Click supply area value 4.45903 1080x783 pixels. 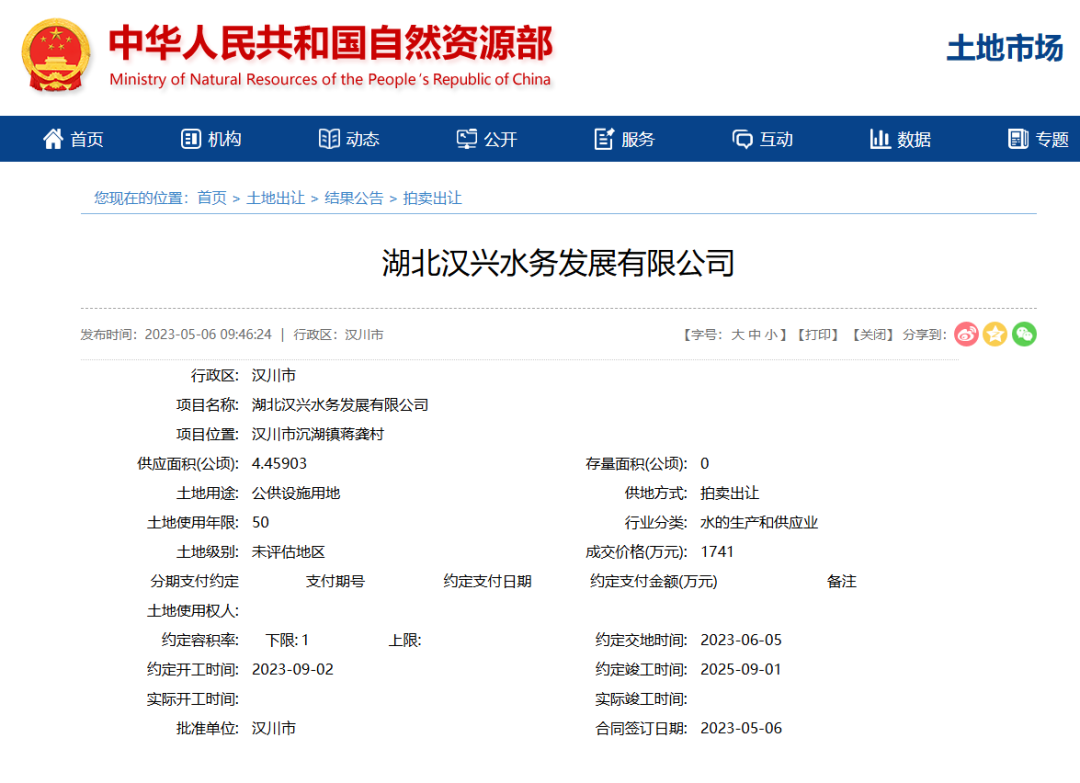279,463
